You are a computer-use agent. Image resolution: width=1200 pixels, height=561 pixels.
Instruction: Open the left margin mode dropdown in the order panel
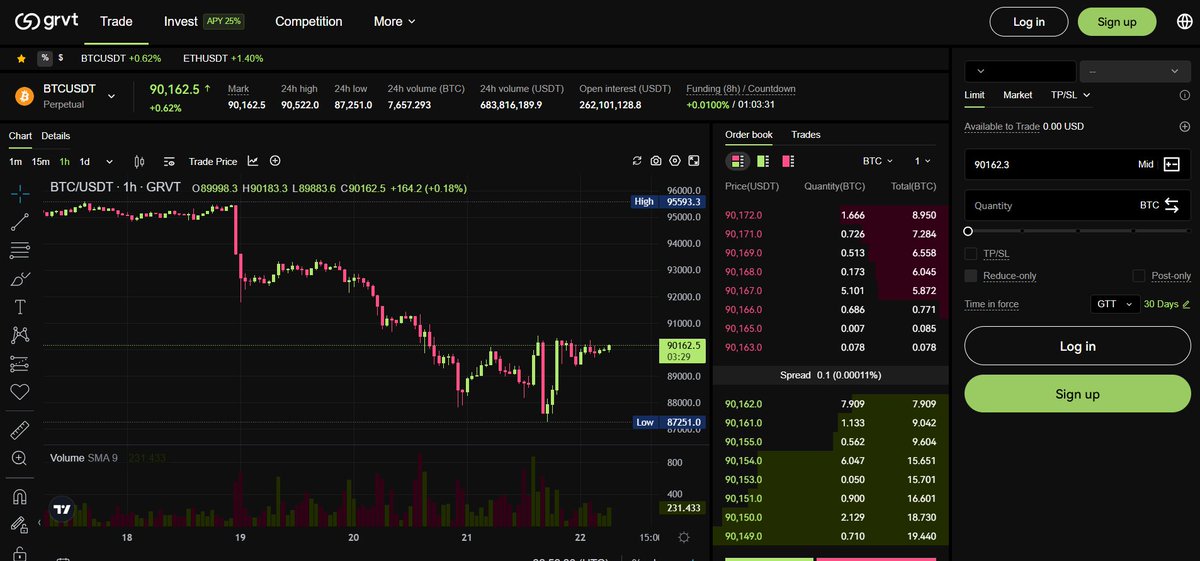coord(1020,71)
